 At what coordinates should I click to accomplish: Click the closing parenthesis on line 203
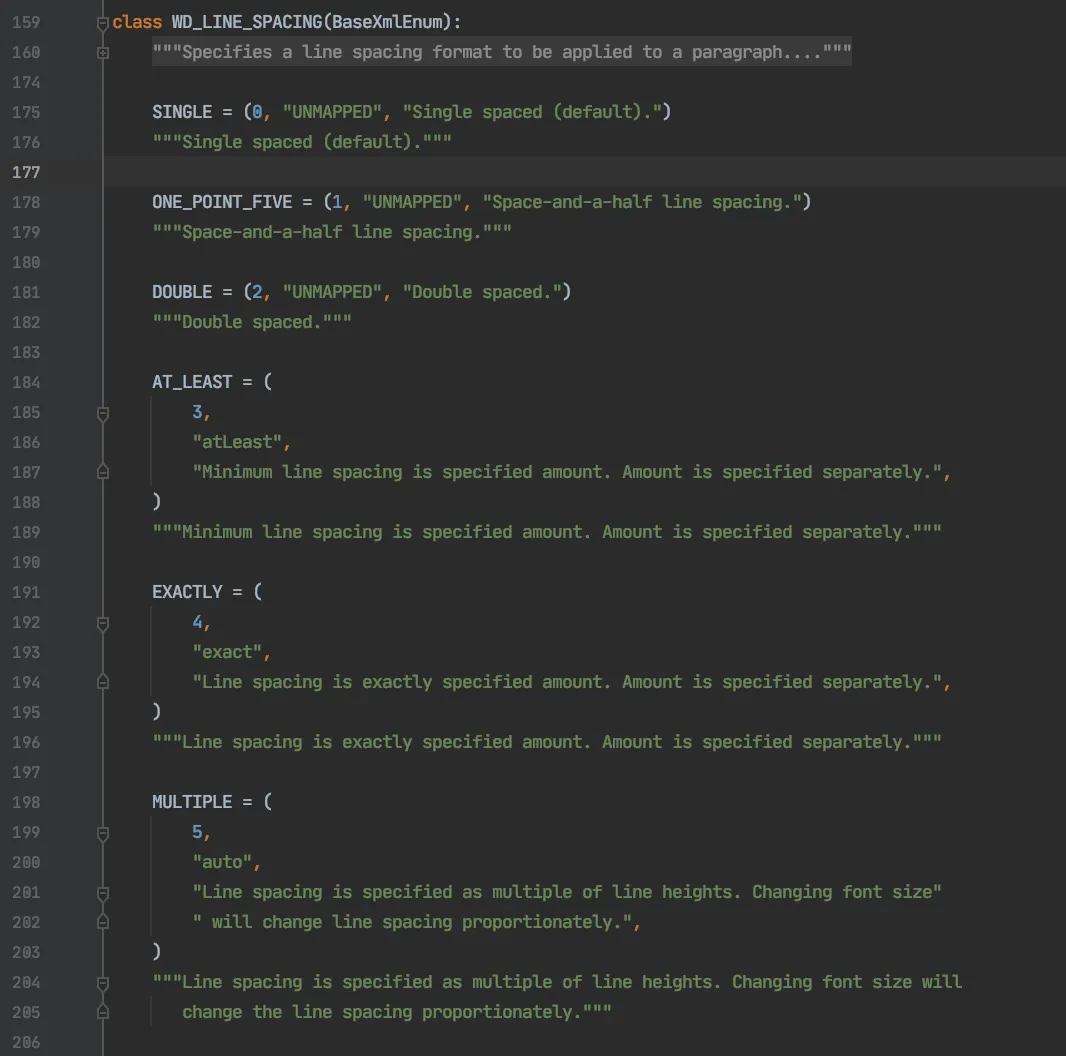[x=156, y=952]
